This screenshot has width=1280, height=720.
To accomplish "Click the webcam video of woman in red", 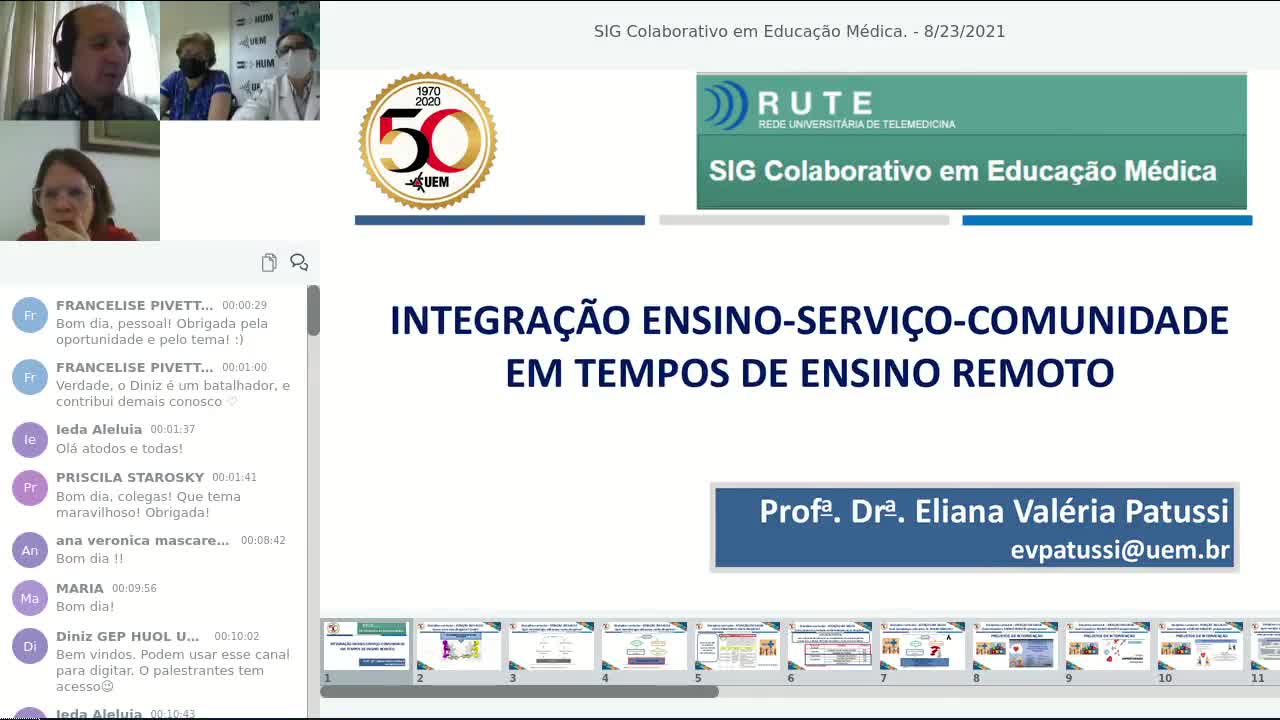I will tap(80, 180).
